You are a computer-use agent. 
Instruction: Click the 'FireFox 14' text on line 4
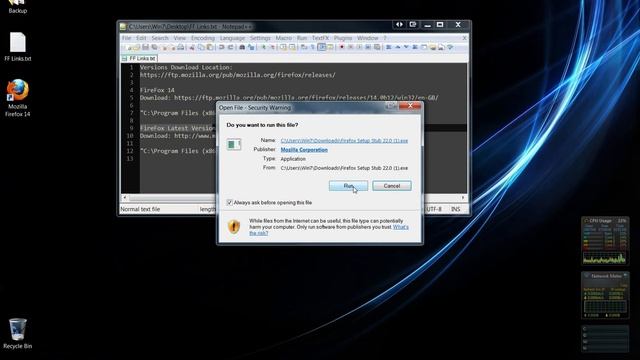tap(157, 90)
